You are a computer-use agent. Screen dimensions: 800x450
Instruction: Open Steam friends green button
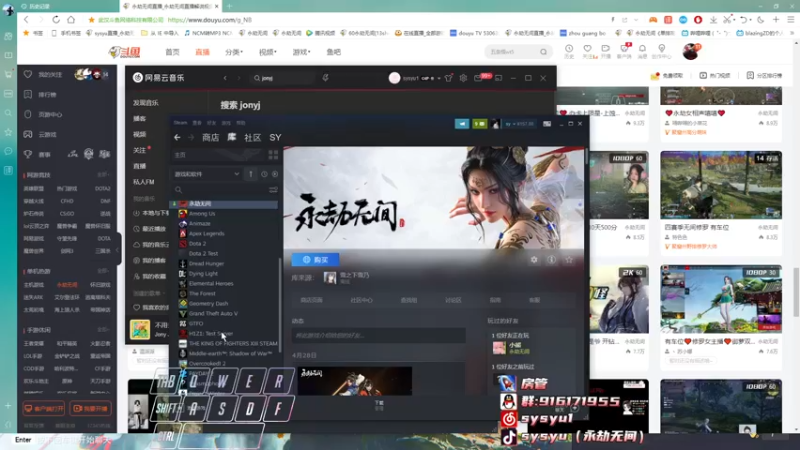click(480, 123)
